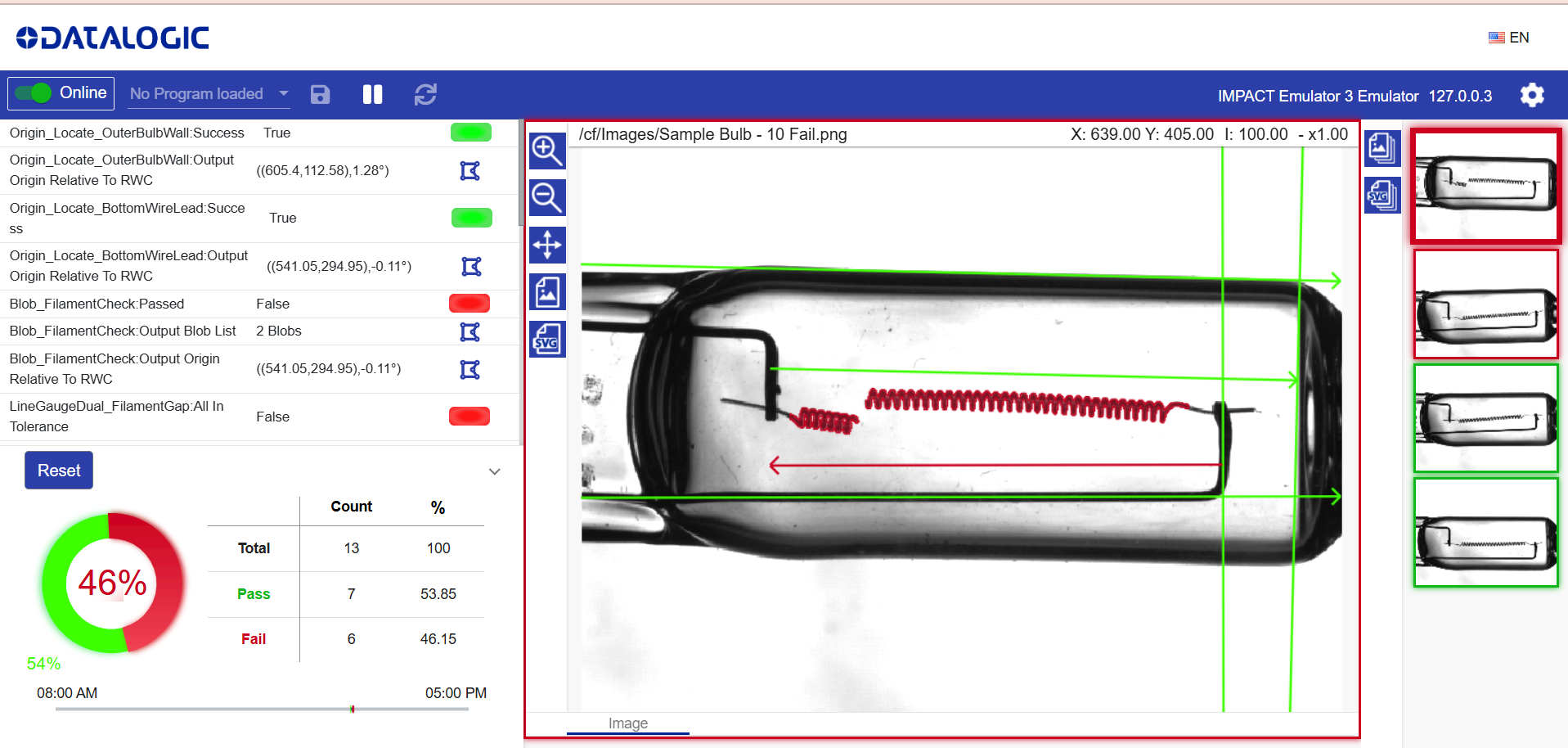The height and width of the screenshot is (748, 1568).
Task: Click the save all images icon beside thumbnails
Action: pos(1382,148)
